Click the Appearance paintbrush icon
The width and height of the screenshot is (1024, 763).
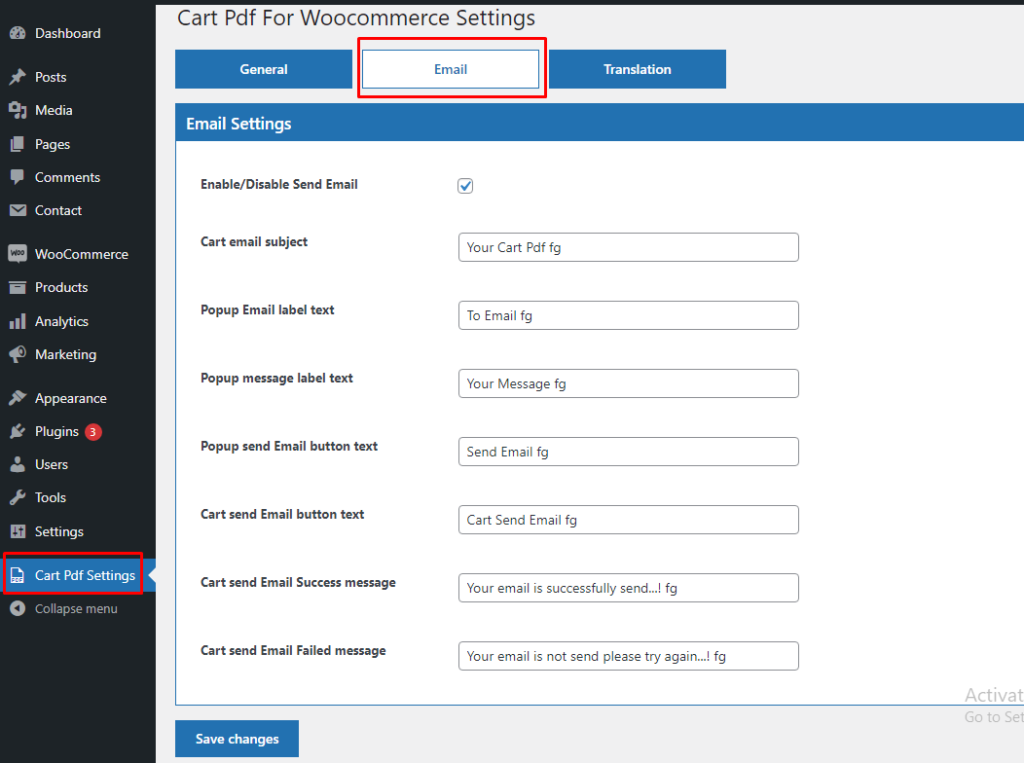coord(18,398)
